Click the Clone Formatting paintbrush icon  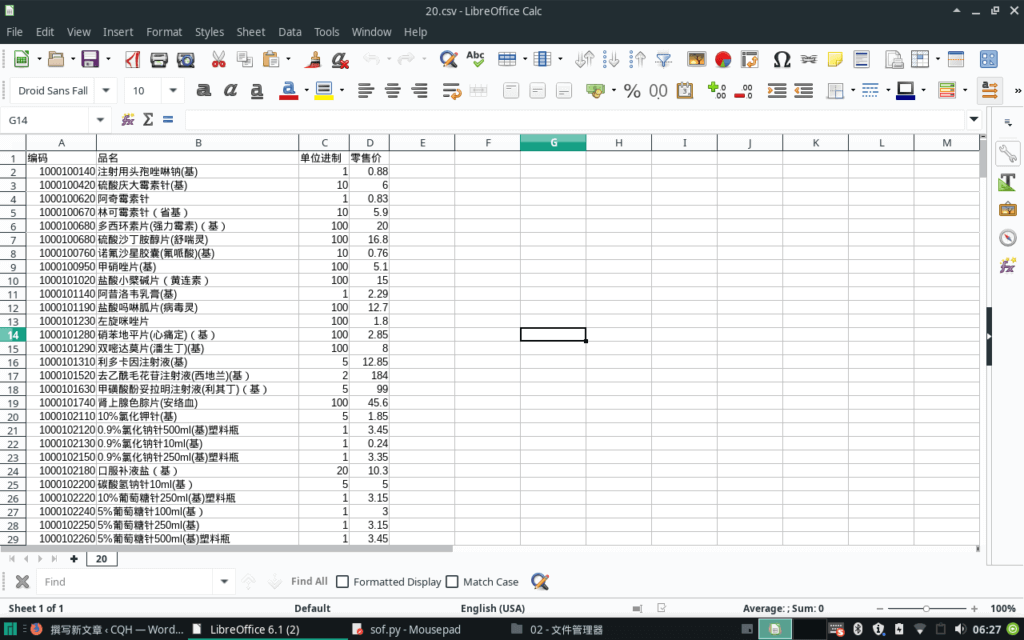coord(313,59)
